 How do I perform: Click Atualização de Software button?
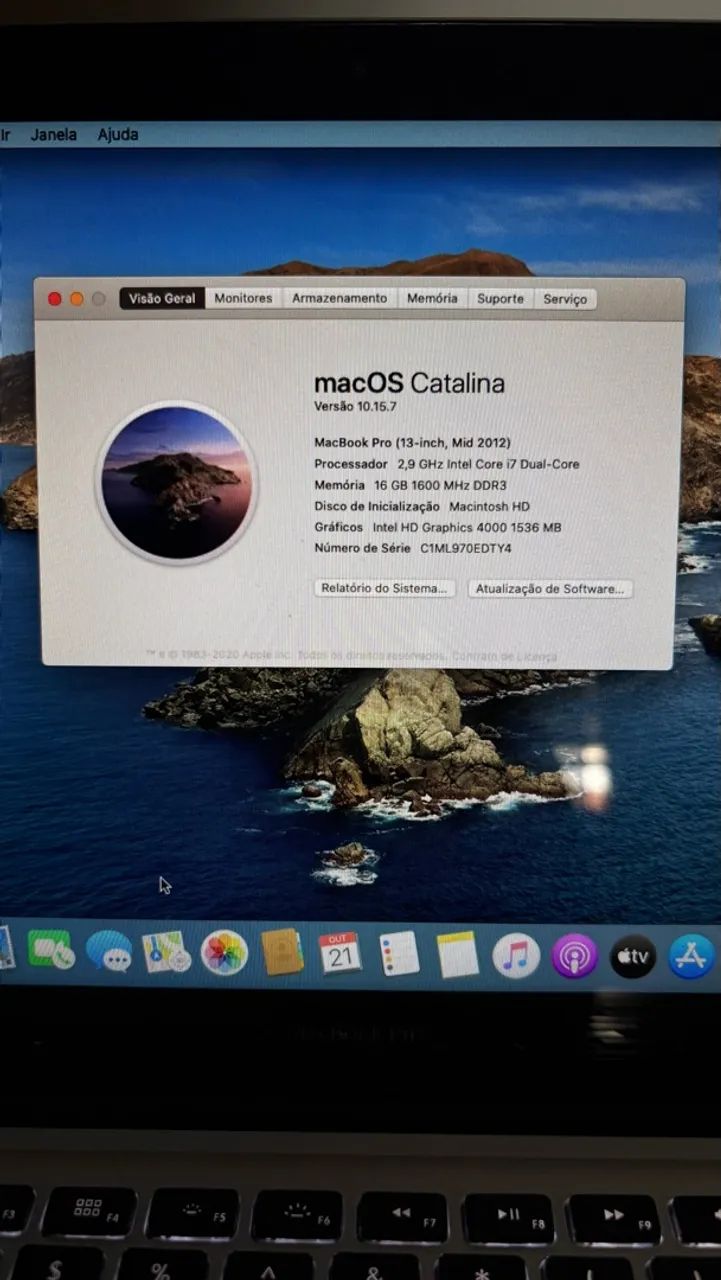point(550,589)
